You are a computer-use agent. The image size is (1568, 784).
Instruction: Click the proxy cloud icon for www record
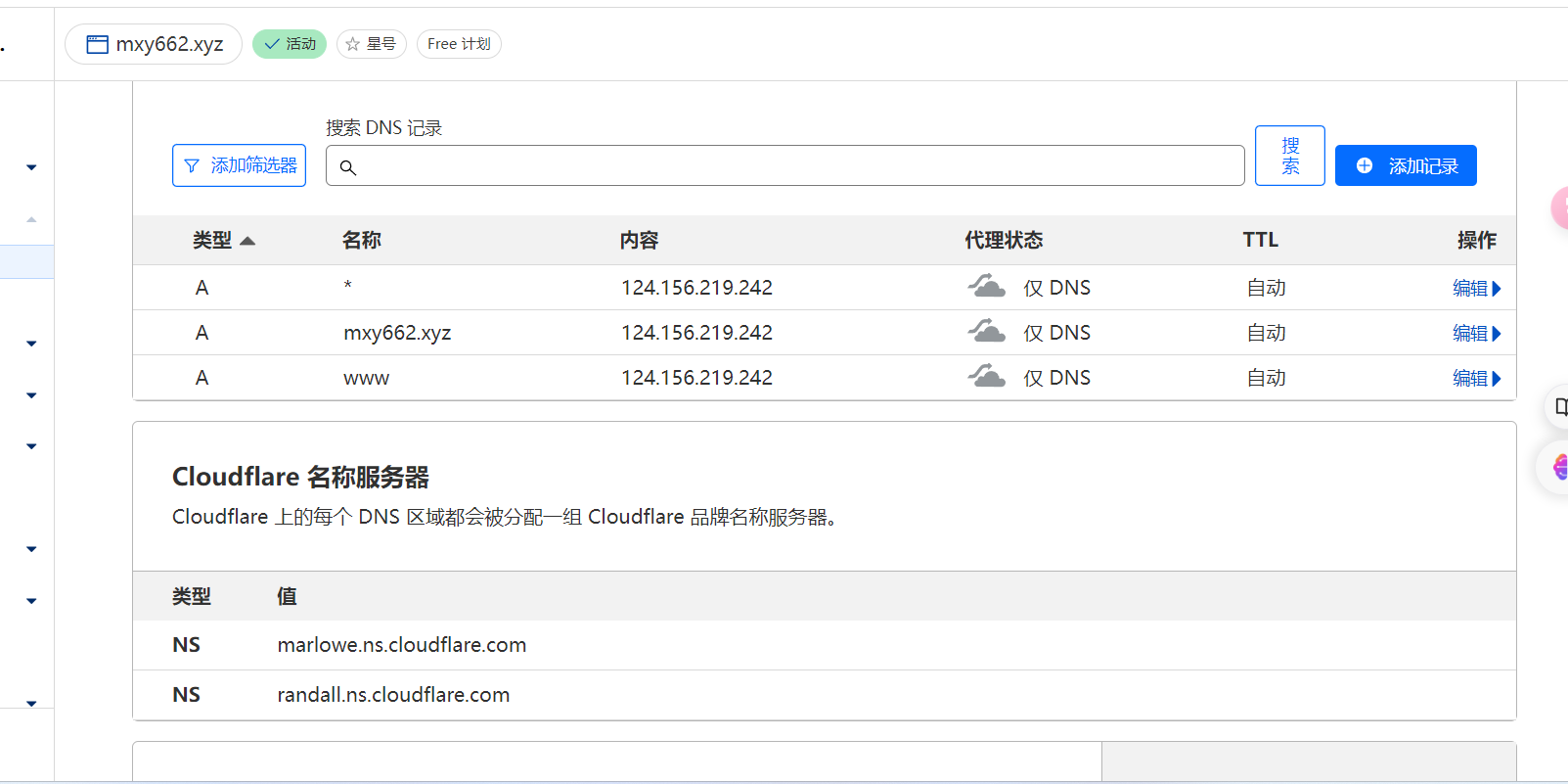click(x=986, y=377)
